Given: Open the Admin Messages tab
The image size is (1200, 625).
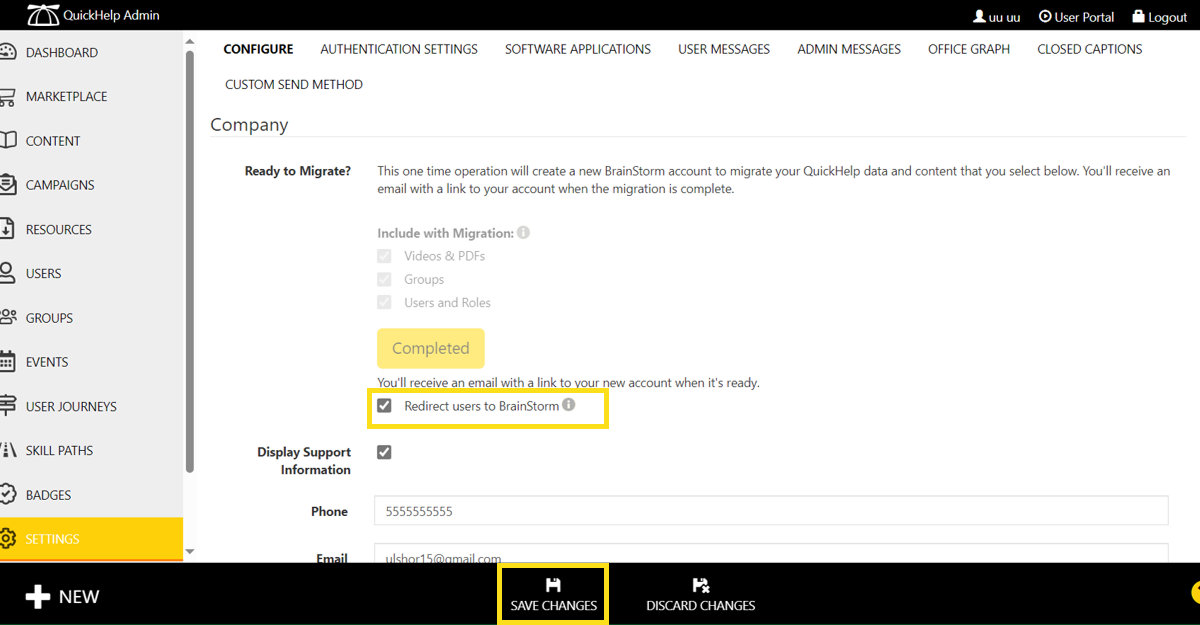Looking at the screenshot, I should point(849,49).
